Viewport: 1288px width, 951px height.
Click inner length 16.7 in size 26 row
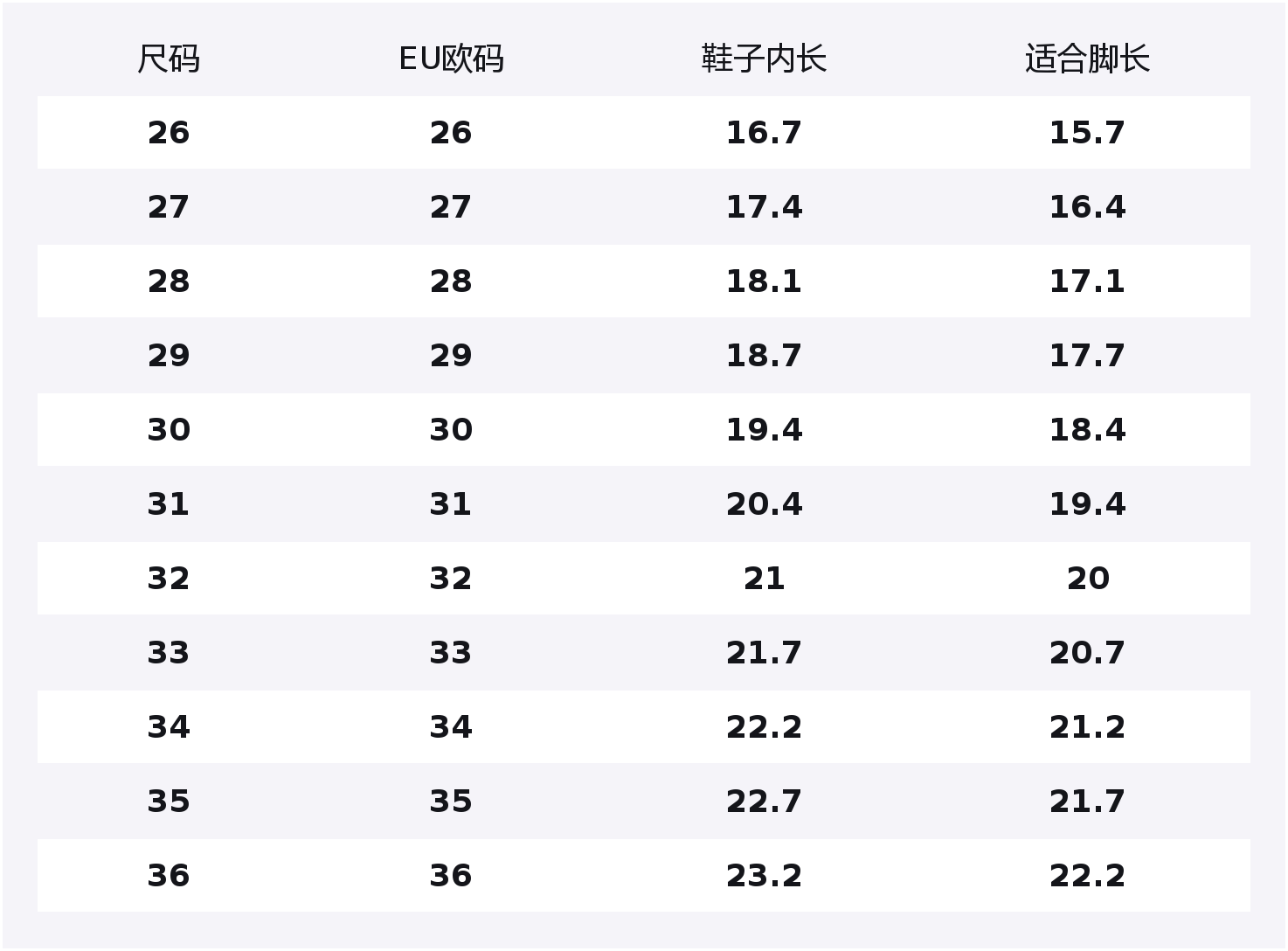[x=764, y=133]
